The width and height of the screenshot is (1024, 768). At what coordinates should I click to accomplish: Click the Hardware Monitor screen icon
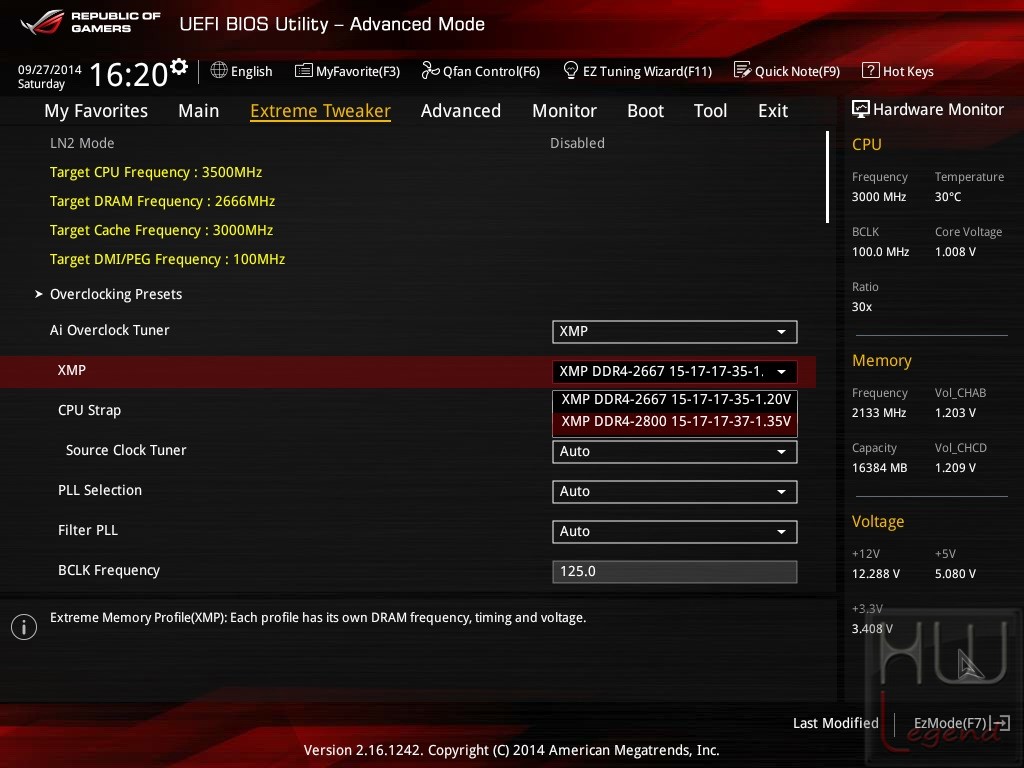coord(861,109)
